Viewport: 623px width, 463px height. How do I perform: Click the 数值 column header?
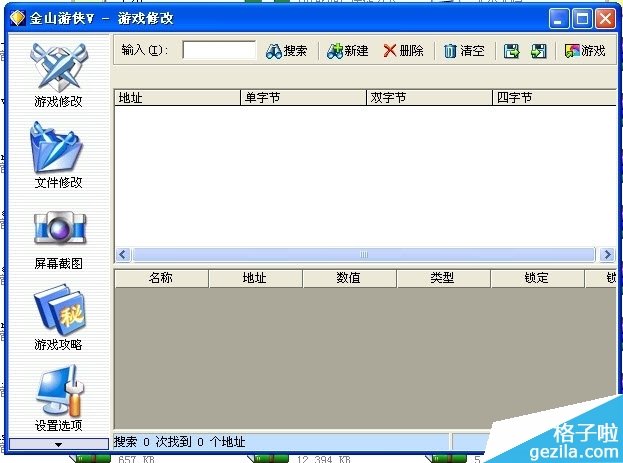coord(349,278)
